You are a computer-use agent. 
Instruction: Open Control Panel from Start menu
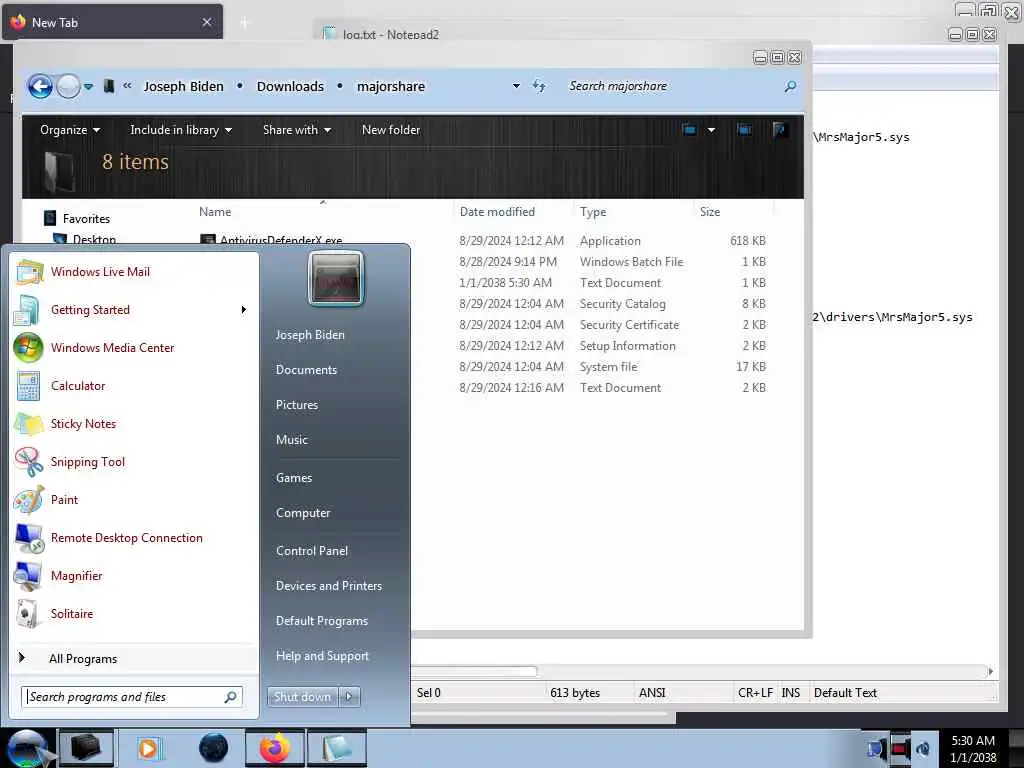pyautogui.click(x=312, y=551)
